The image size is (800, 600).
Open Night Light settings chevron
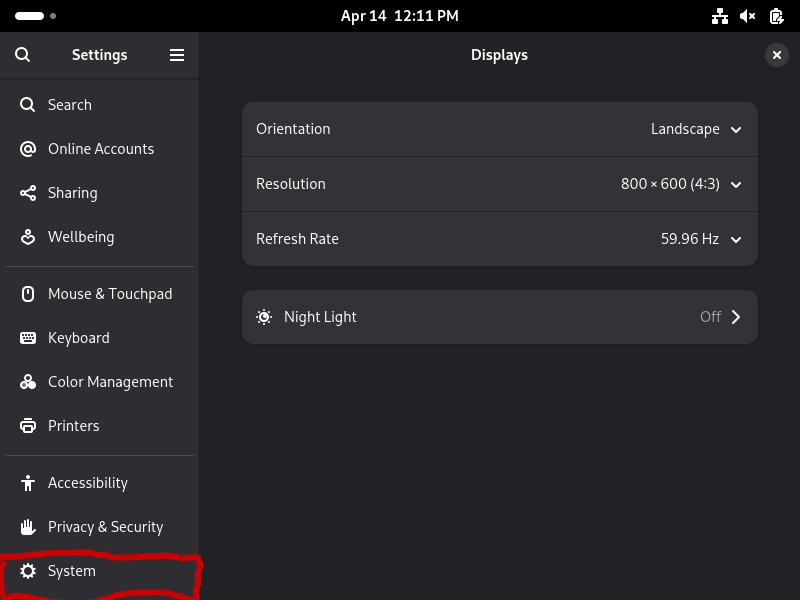[736, 317]
